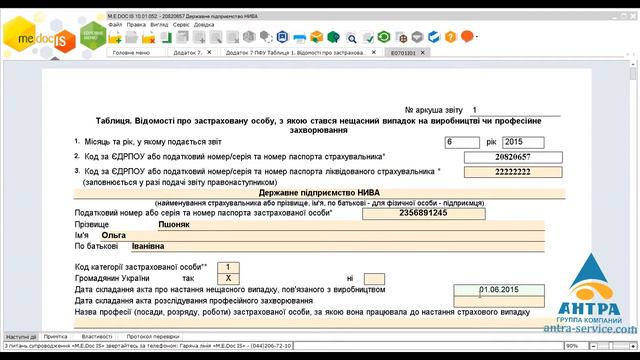The height and width of the screenshot is (360, 640).
Task: Click the blue hexagon checkmark icon
Action: point(434,37)
